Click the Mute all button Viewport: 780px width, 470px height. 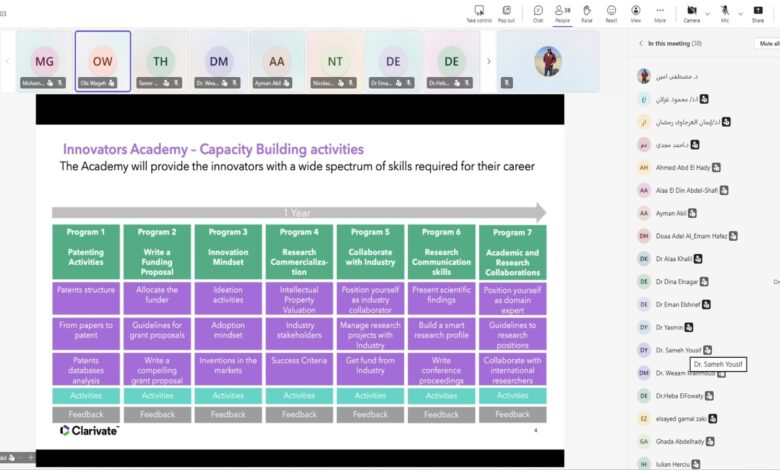click(x=768, y=44)
